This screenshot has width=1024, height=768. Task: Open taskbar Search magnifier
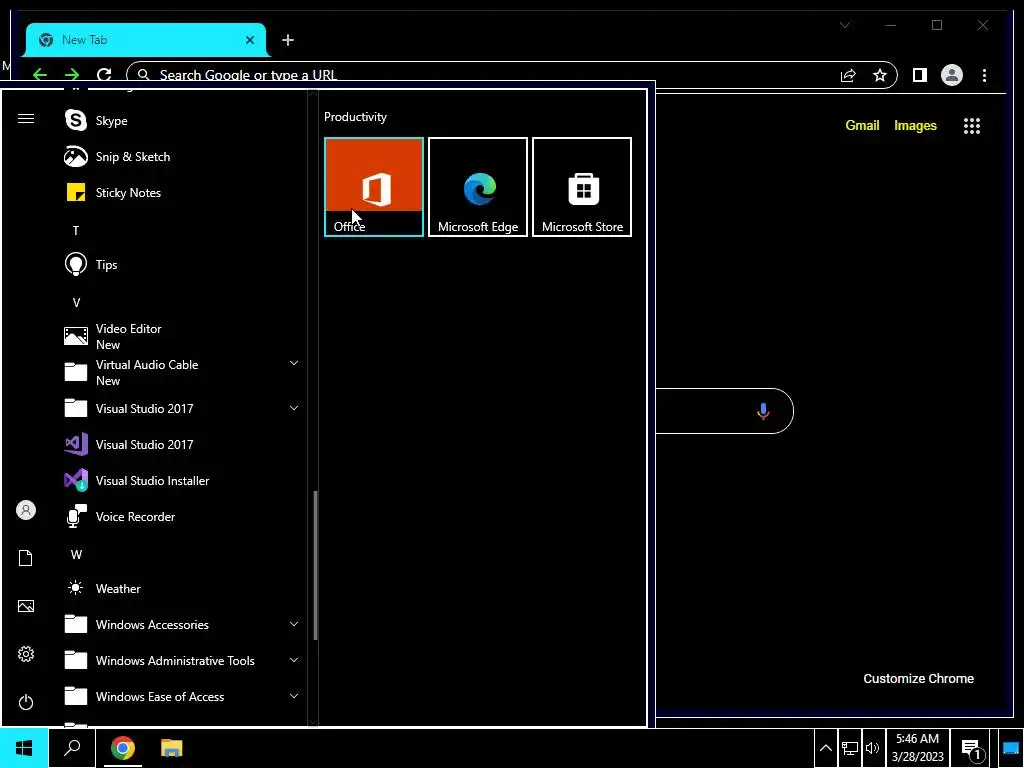(x=72, y=748)
